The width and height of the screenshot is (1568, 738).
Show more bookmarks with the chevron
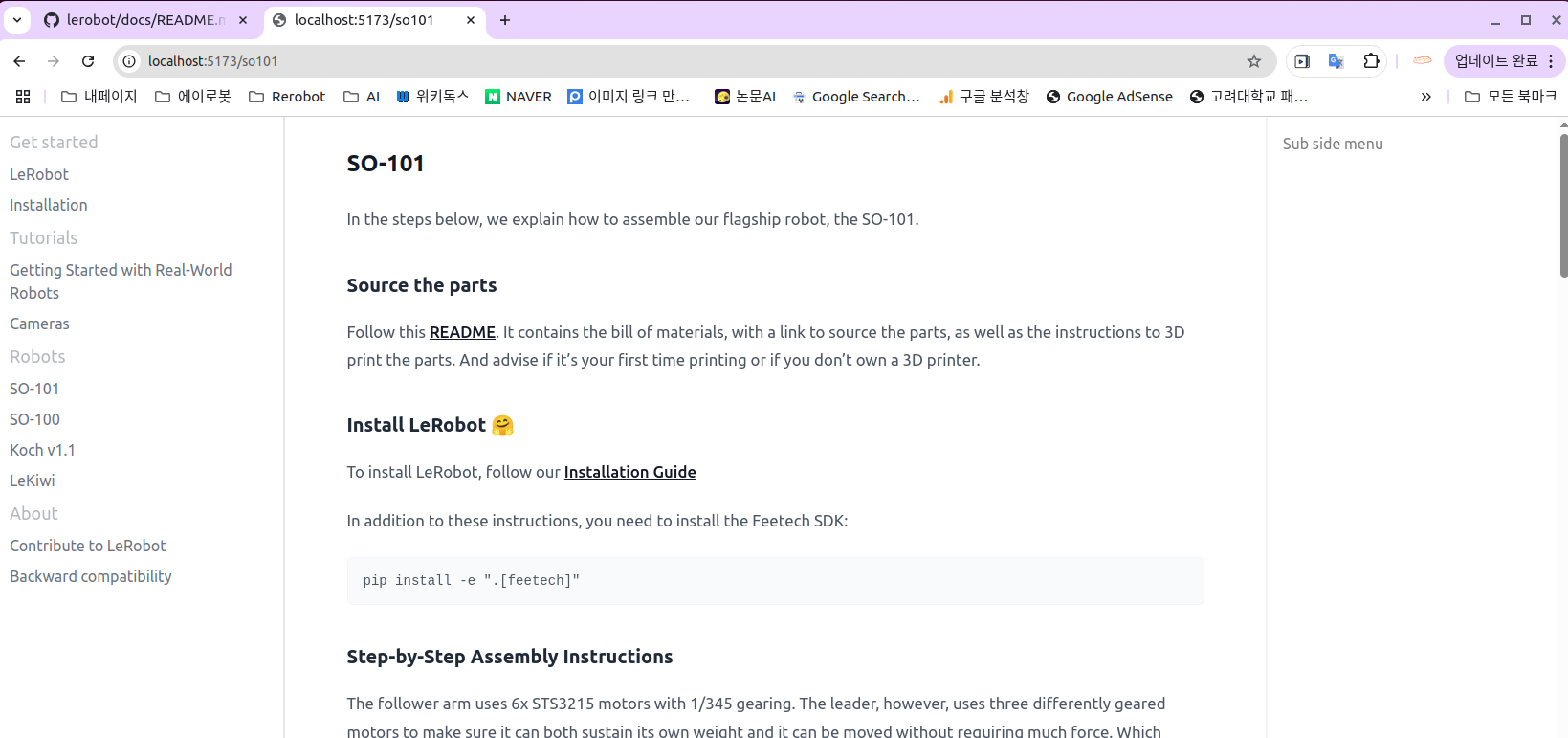(1426, 97)
